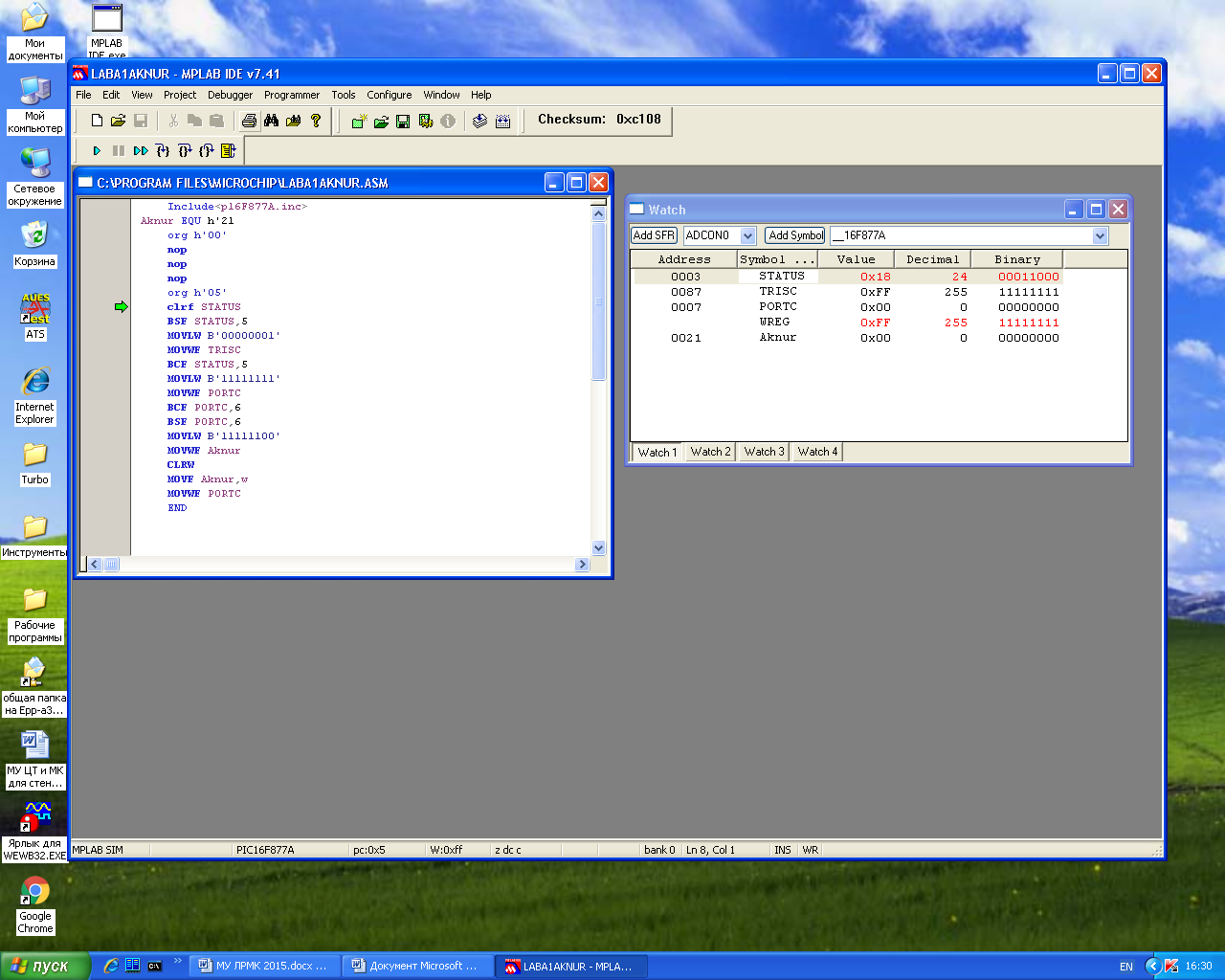Click the Paste icon in toolbar
This screenshot has height=980, width=1225.
pyautogui.click(x=217, y=121)
